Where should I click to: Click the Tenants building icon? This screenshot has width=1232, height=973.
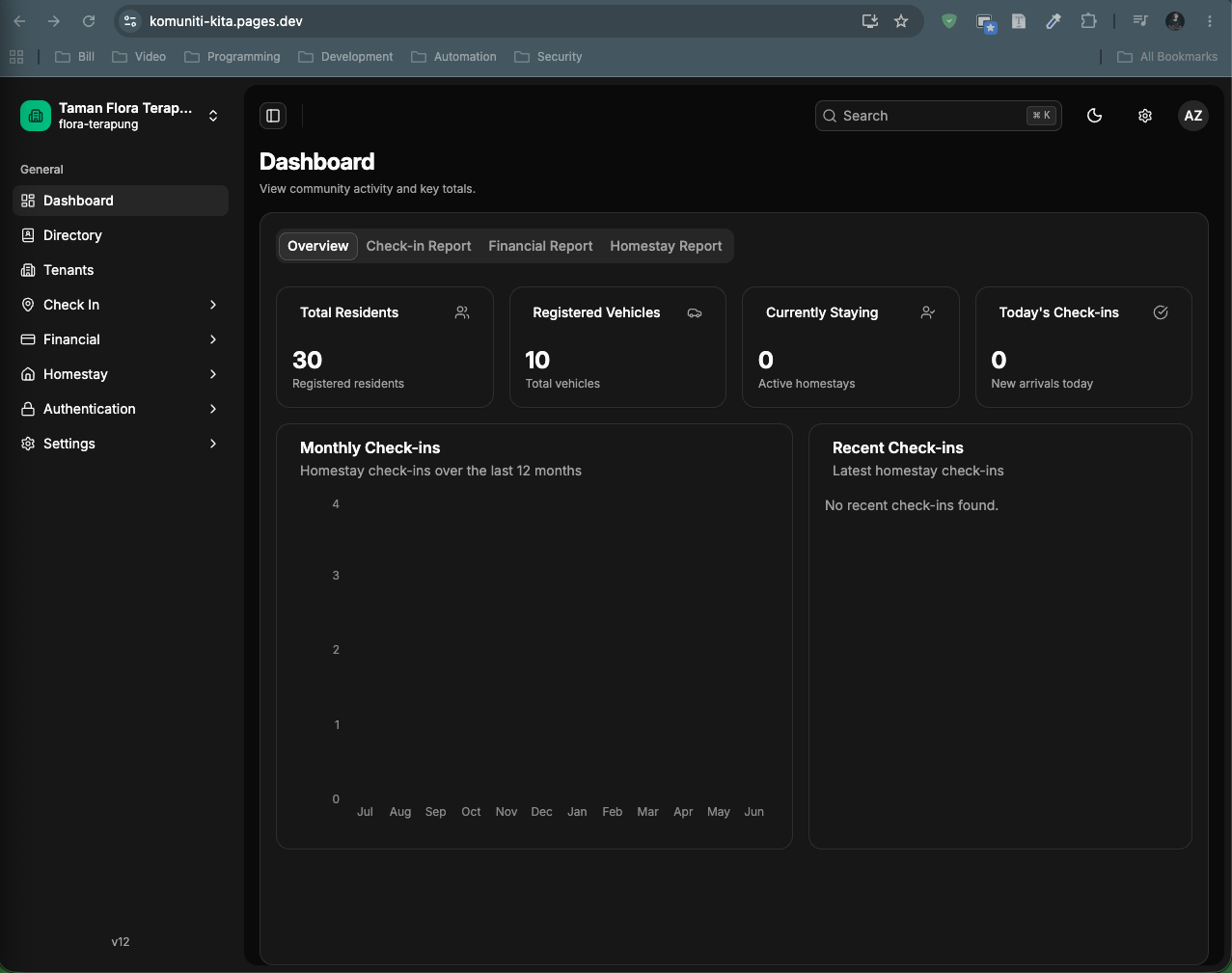coord(28,270)
